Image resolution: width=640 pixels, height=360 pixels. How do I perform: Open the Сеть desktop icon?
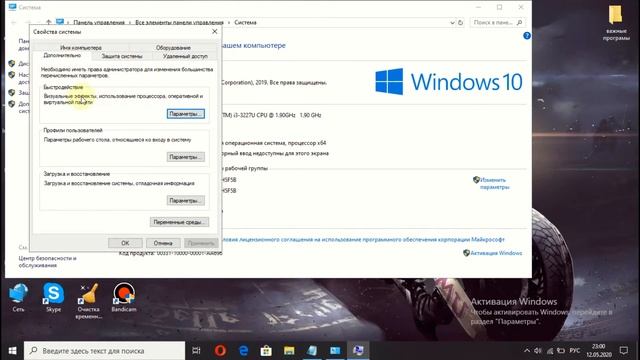[x=18, y=298]
